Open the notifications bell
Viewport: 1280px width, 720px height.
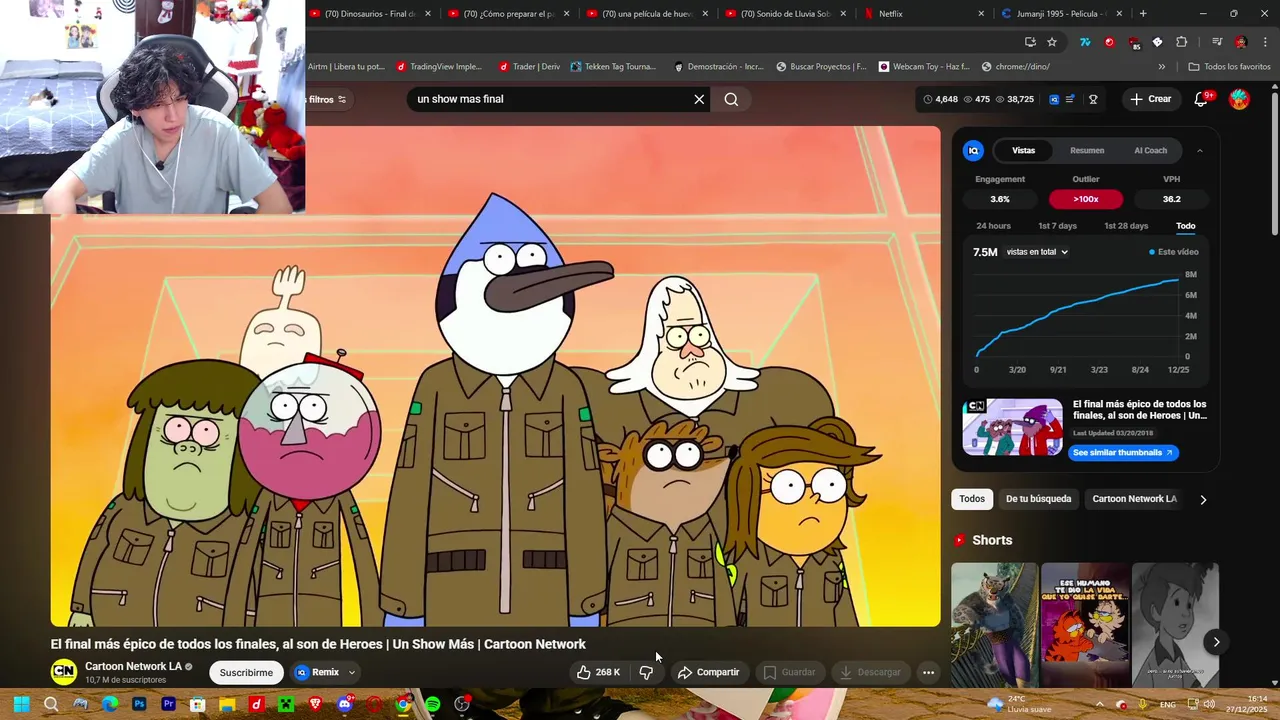(1202, 99)
